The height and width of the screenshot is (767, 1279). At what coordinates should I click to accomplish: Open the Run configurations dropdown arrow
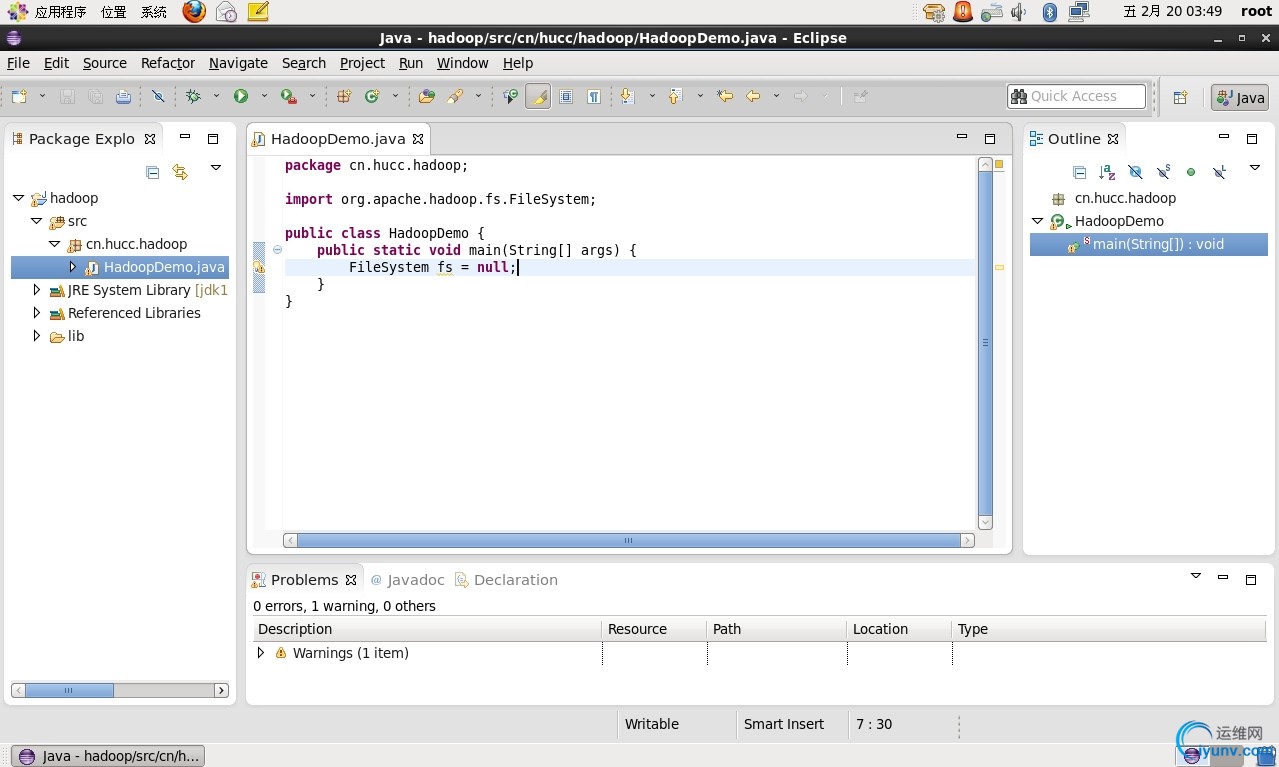pos(264,96)
